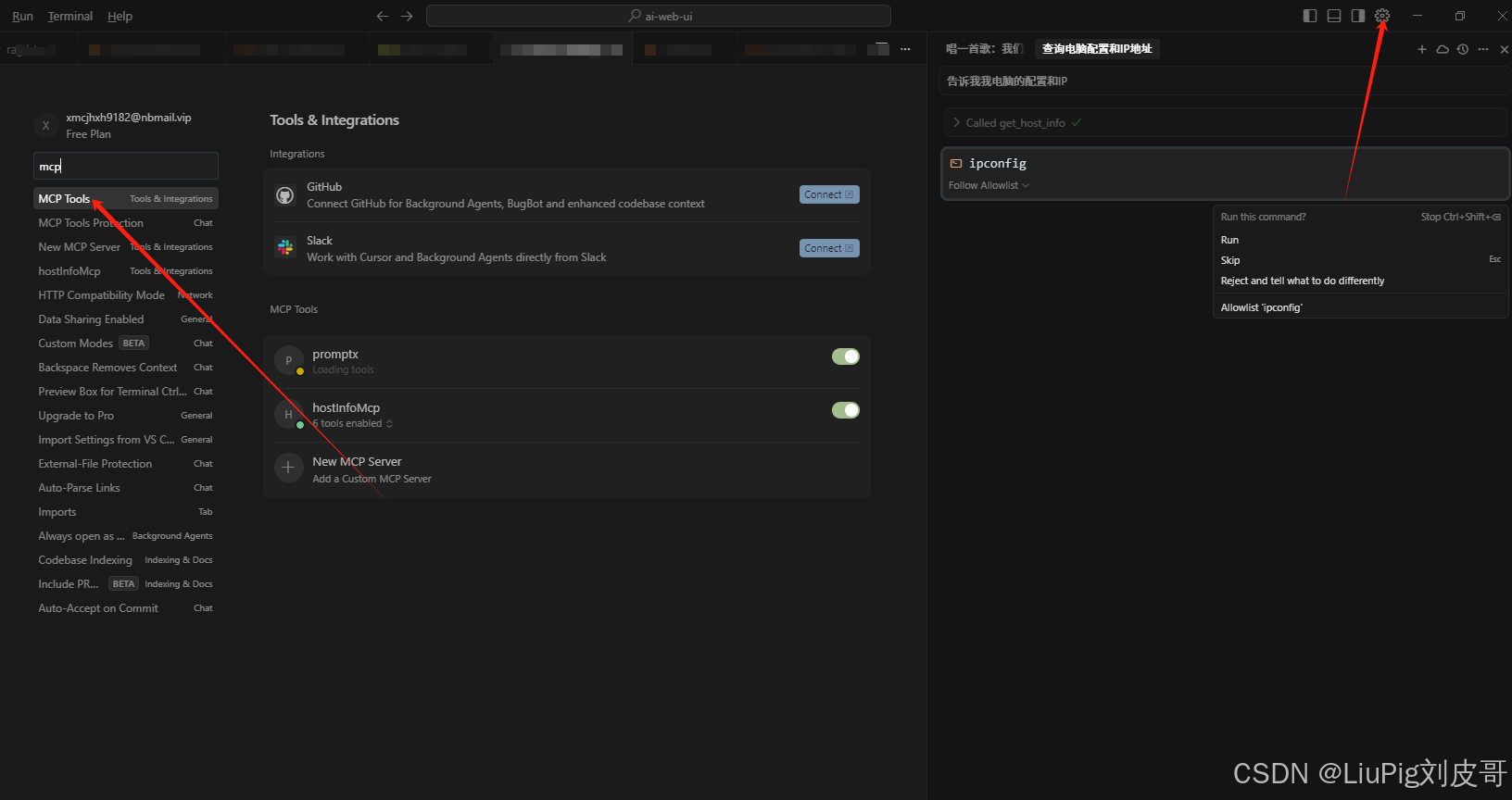Select Auto-Accept on Commit result
This screenshot has width=1512, height=800.
[x=126, y=608]
